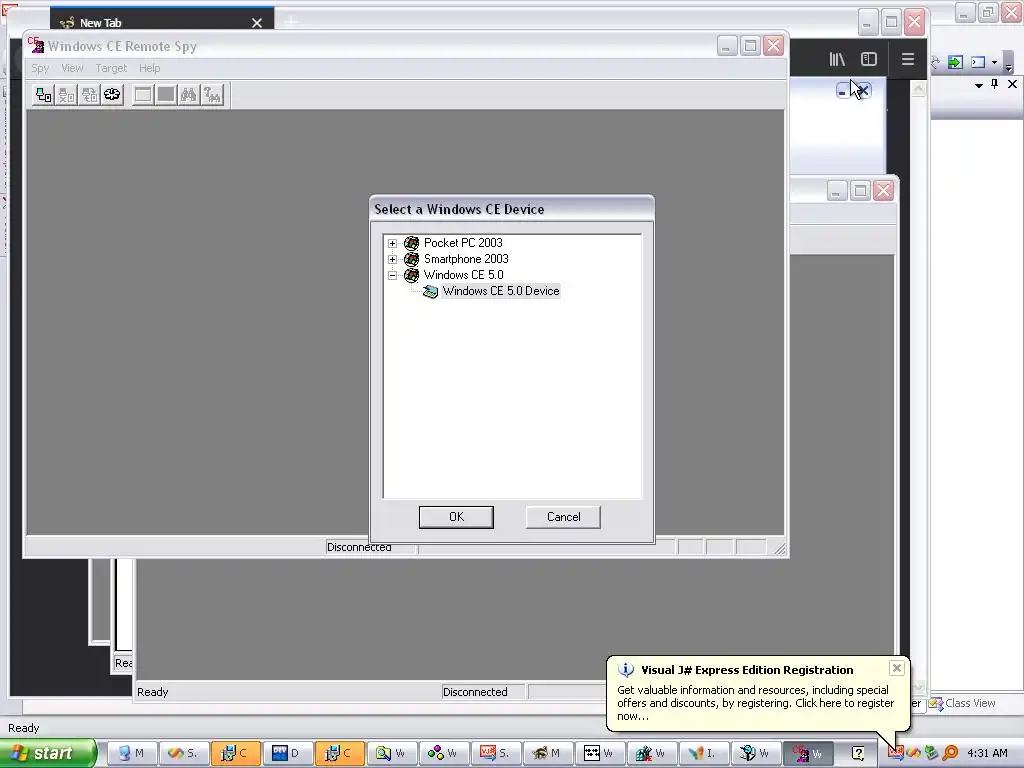1024x768 pixels.
Task: Click the question mark binoculars icon
Action: click(212, 95)
